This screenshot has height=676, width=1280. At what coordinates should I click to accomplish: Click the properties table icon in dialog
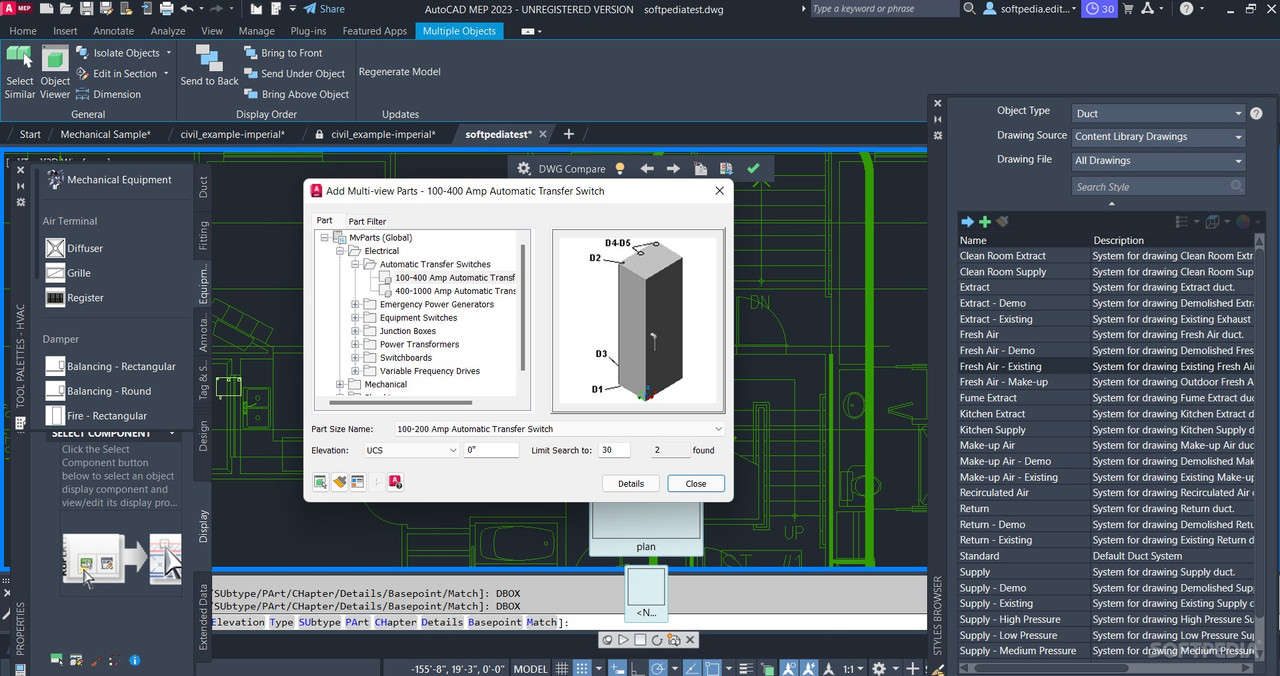[x=357, y=483]
